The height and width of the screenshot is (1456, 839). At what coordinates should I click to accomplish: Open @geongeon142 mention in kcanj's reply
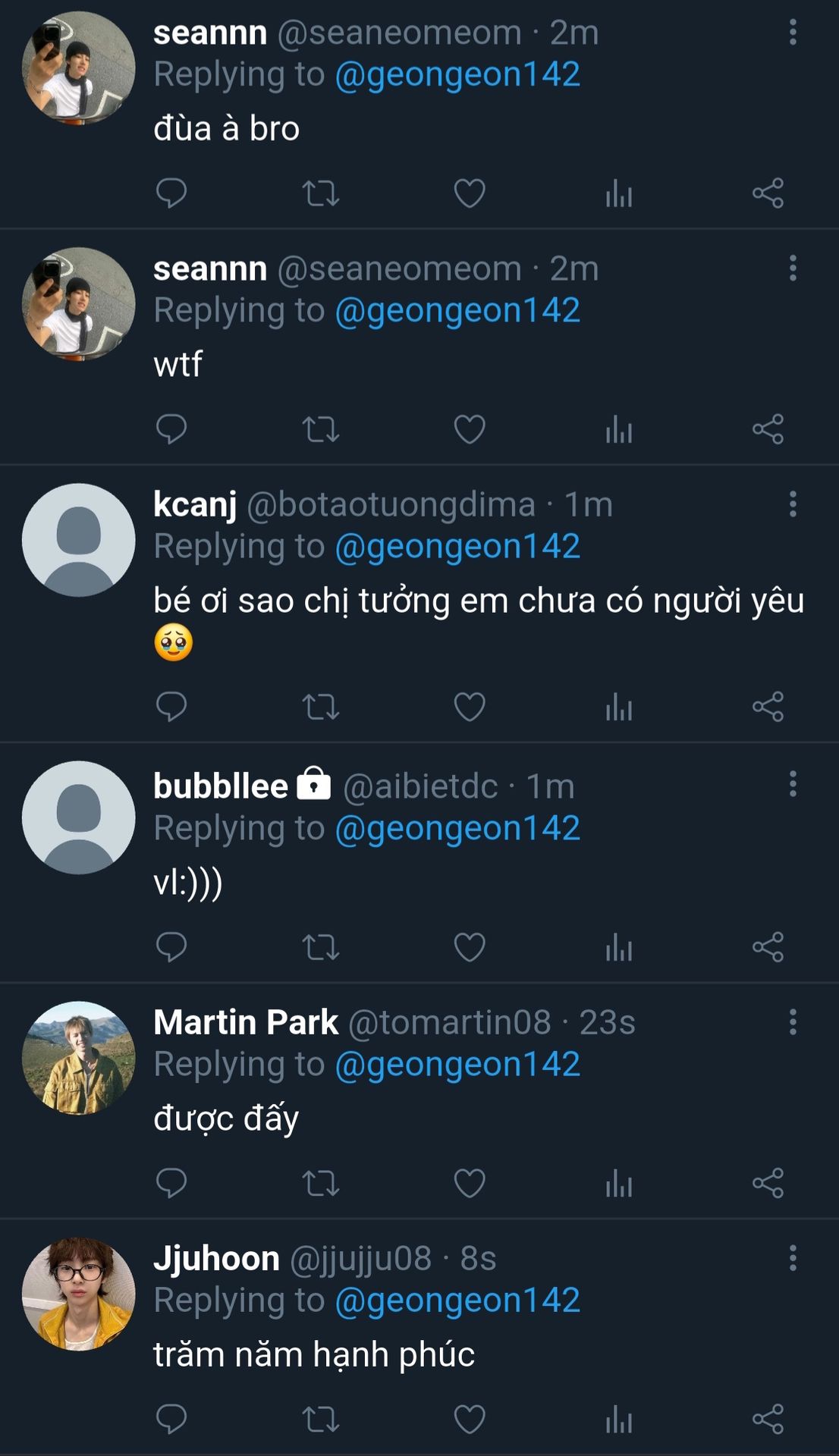(457, 547)
